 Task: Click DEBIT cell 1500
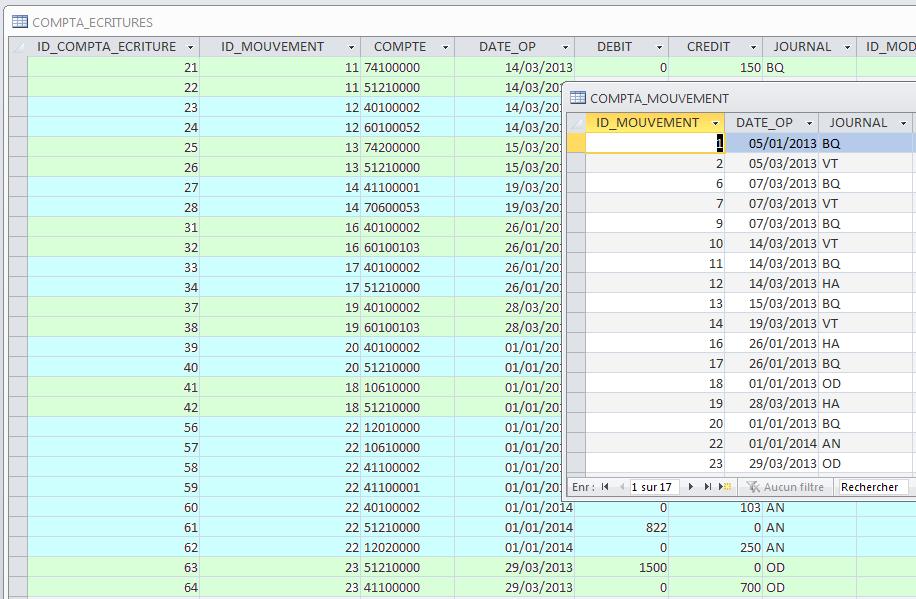(622, 567)
